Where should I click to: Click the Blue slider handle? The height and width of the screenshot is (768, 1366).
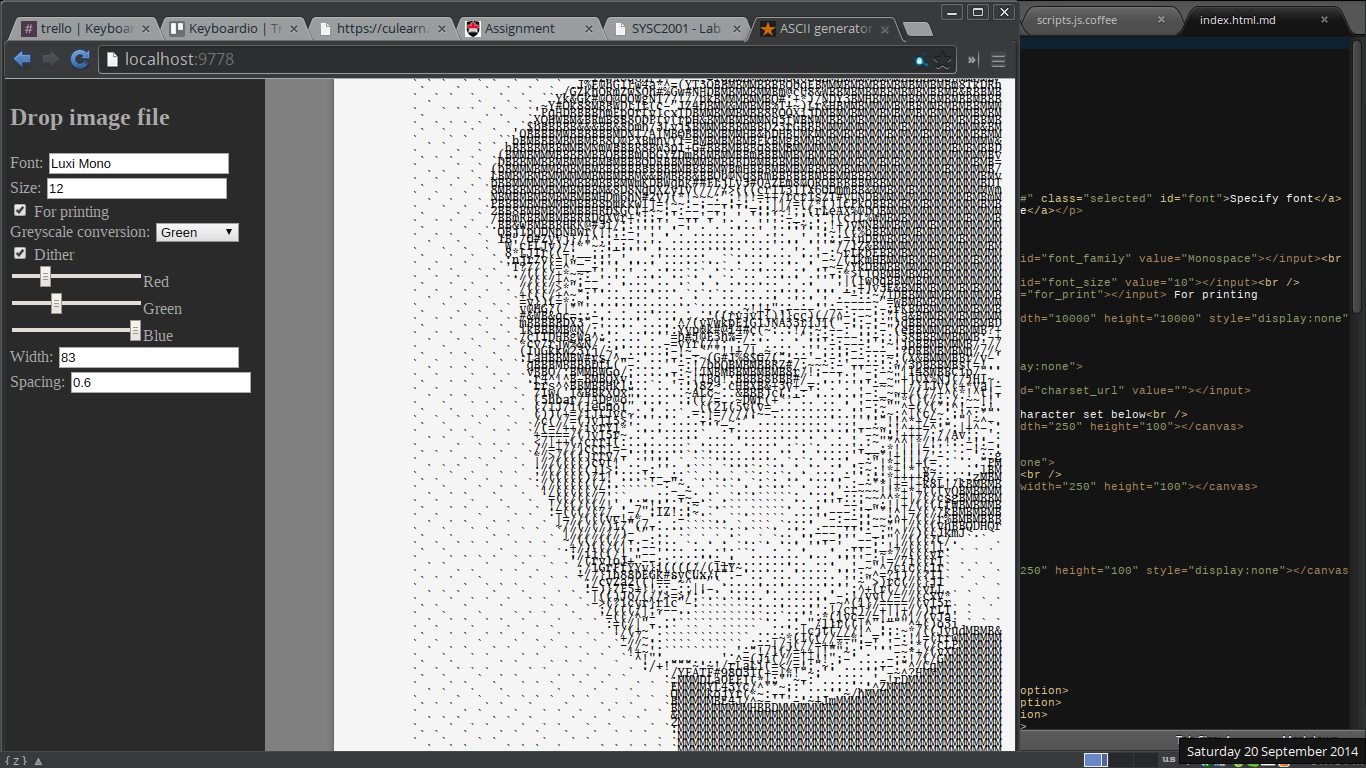(x=135, y=330)
